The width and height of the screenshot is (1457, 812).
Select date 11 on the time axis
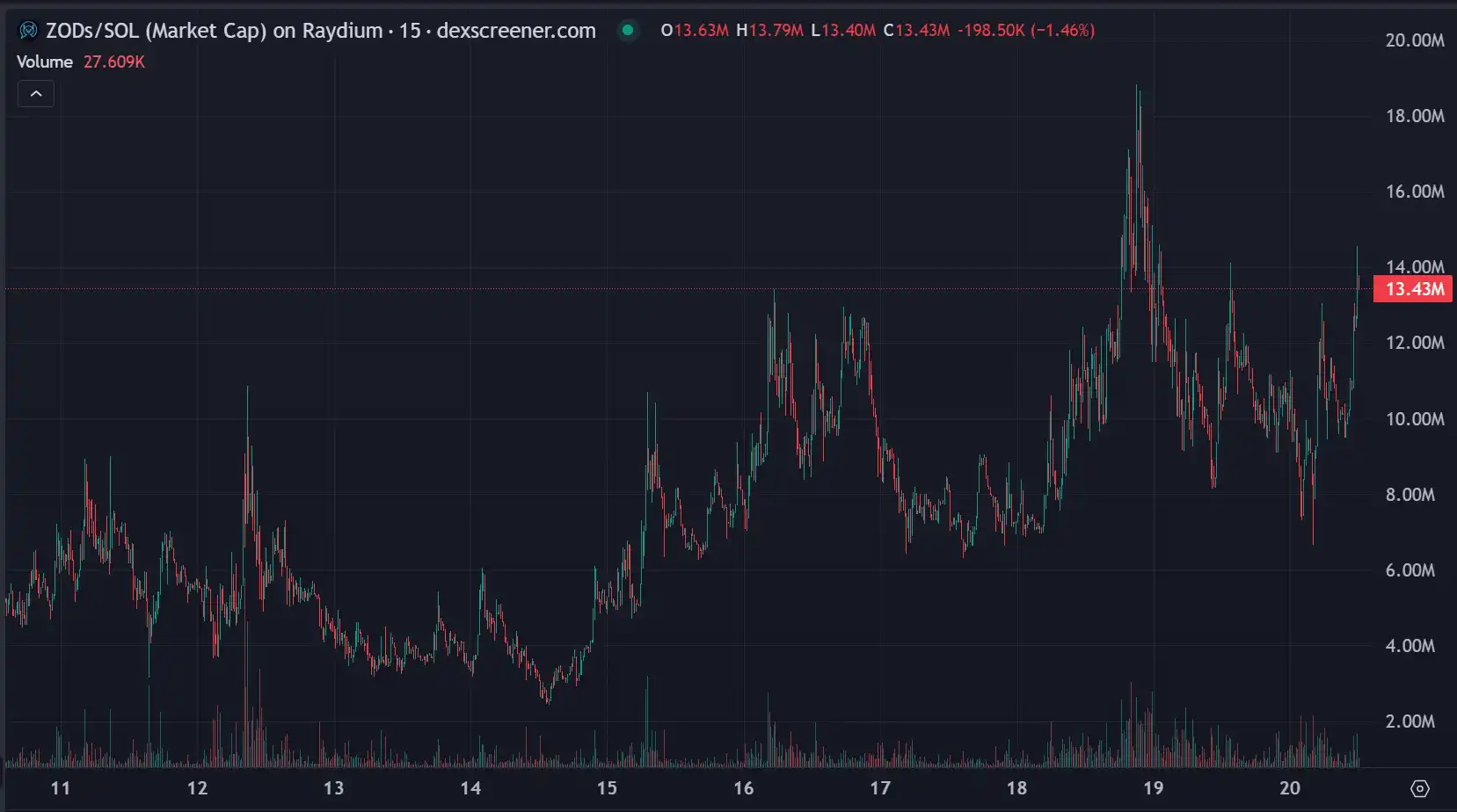(60, 788)
